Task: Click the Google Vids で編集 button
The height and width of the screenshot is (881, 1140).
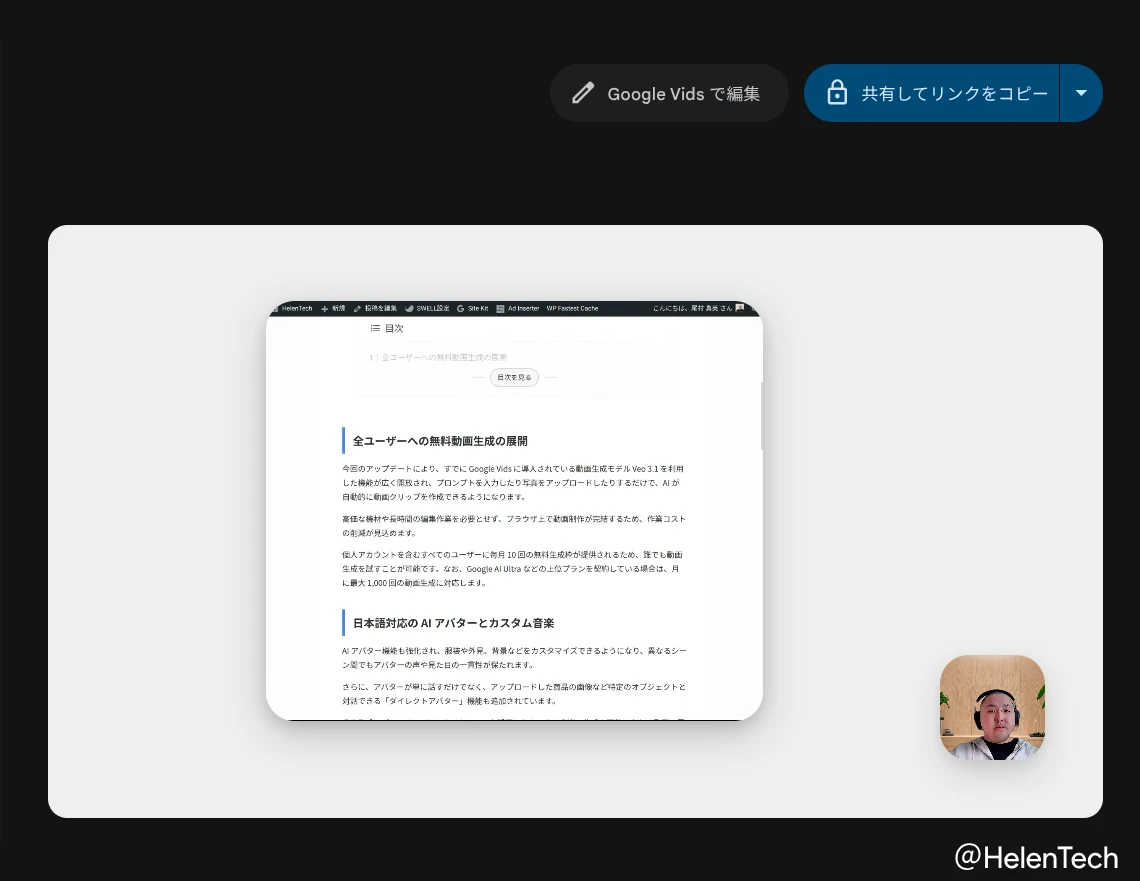Action: pyautogui.click(x=669, y=94)
